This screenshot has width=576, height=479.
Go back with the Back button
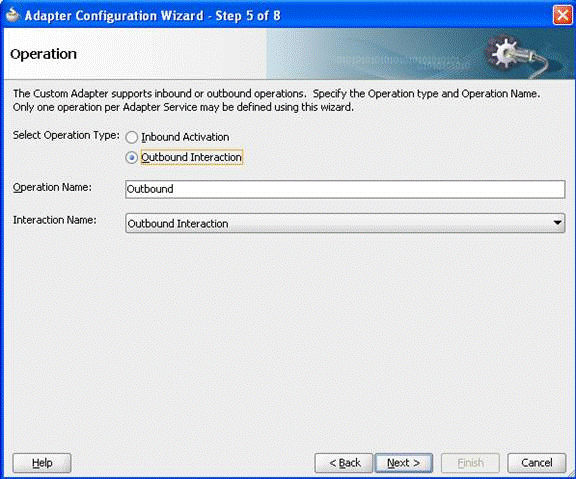pos(344,463)
